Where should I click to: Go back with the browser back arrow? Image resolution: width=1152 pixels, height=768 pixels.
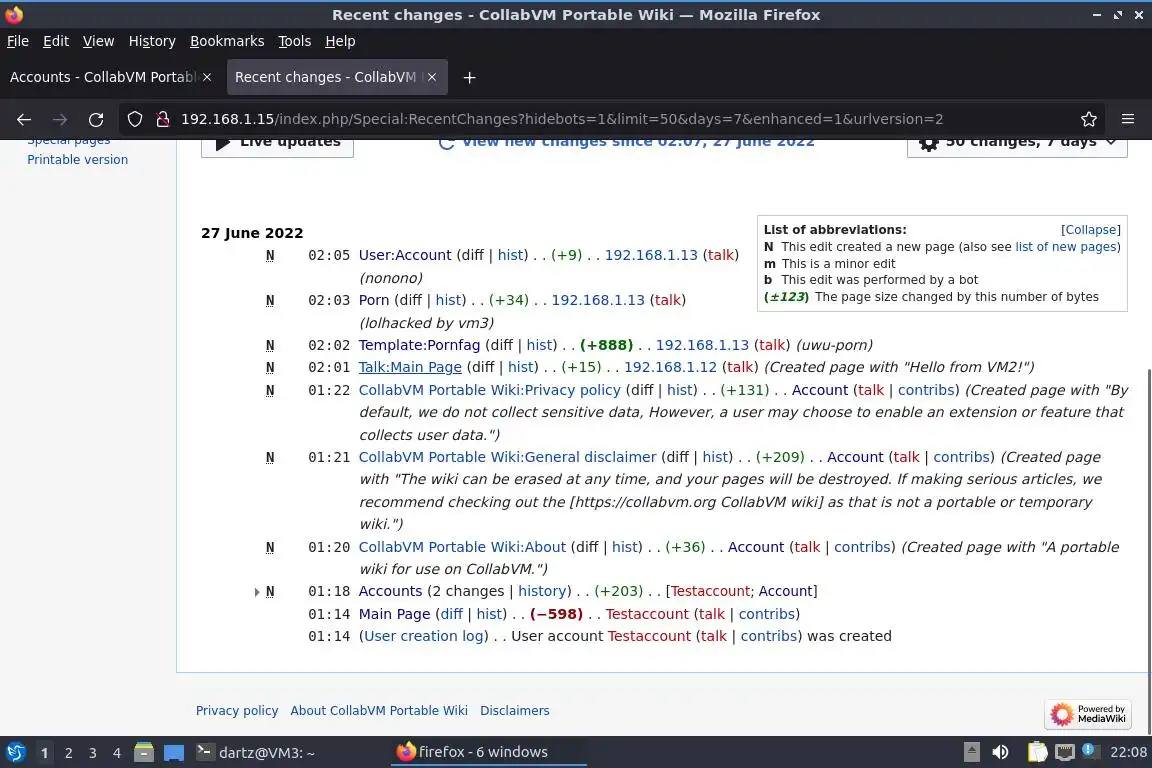tap(24, 119)
